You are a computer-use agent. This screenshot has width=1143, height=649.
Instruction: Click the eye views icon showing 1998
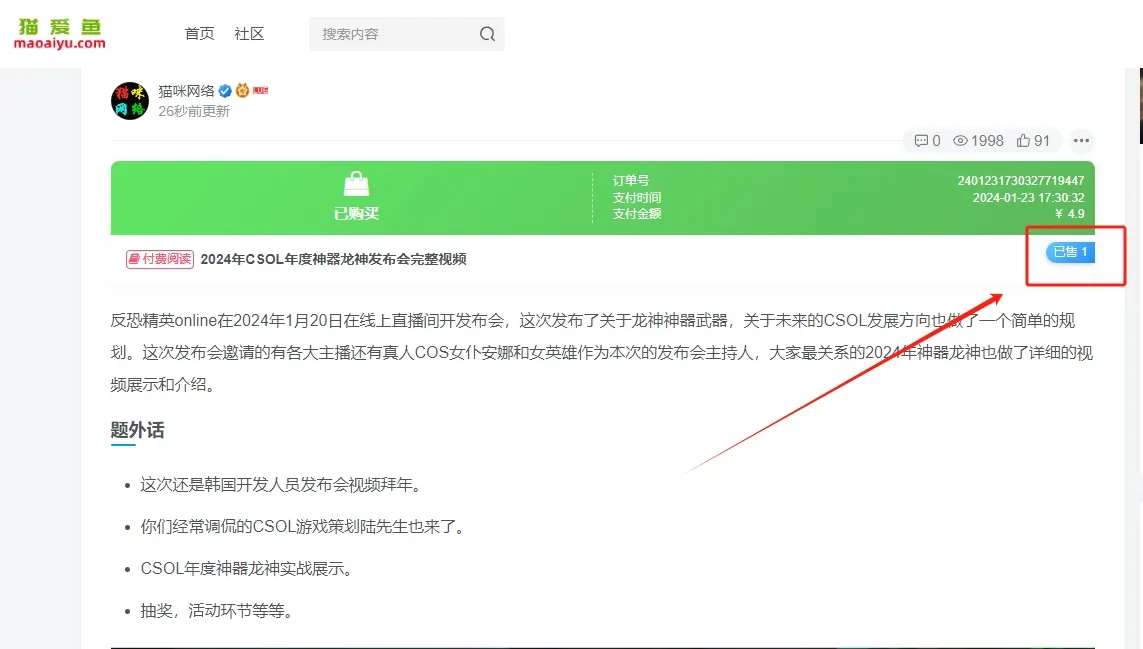click(x=960, y=141)
